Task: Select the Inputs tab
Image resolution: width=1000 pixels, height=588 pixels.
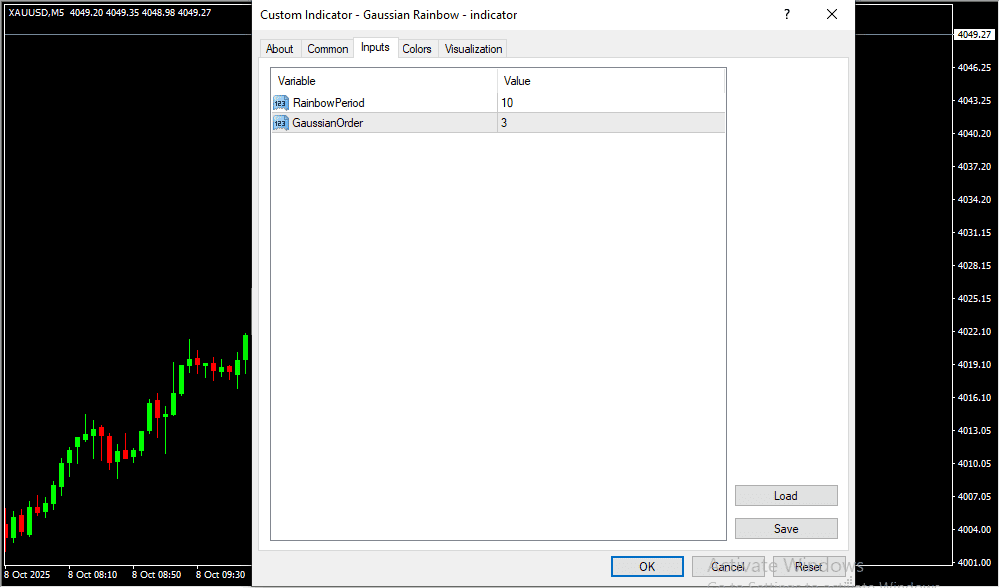Action: [375, 48]
